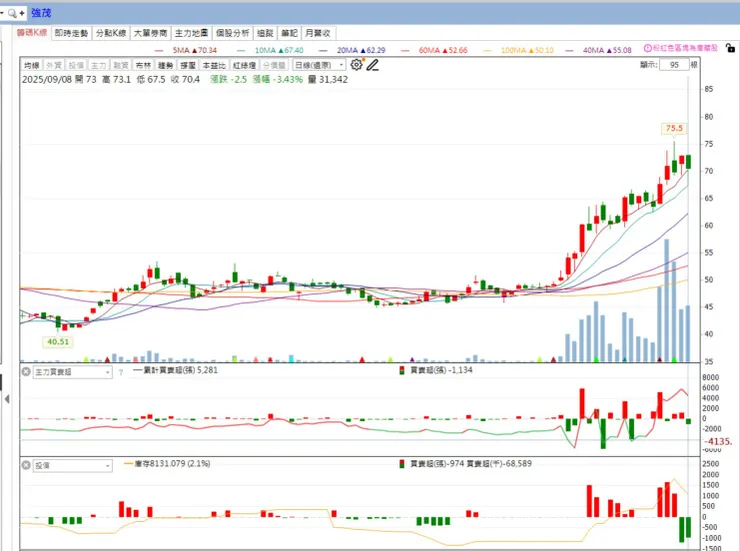
Task: Click the 20MA legend entry
Action: 352,50
